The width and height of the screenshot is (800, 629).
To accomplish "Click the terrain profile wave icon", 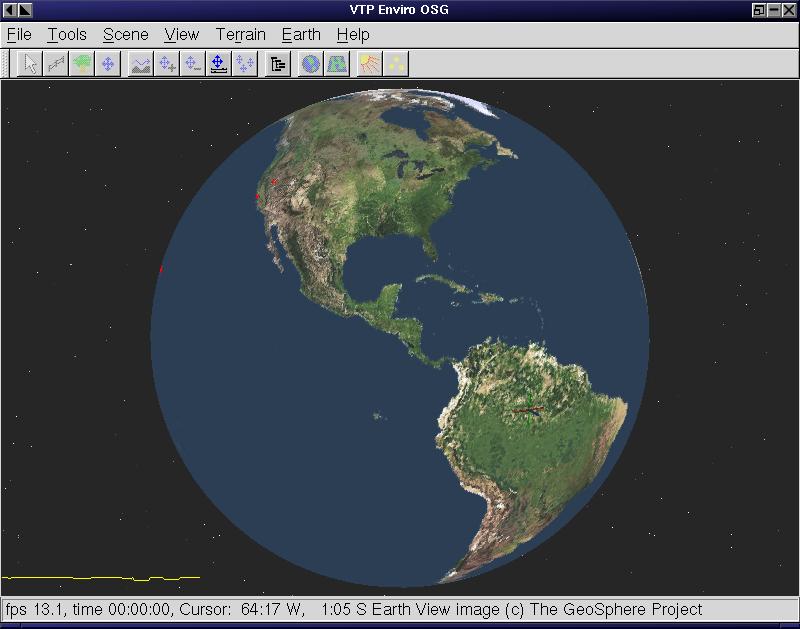I will point(141,64).
